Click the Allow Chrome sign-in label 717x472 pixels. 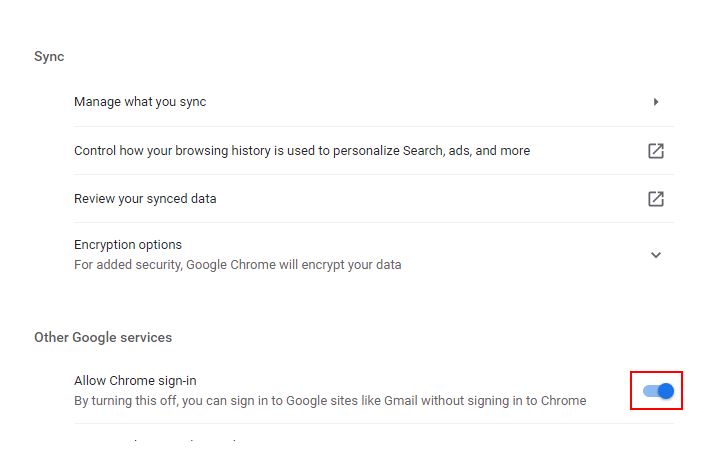click(135, 381)
